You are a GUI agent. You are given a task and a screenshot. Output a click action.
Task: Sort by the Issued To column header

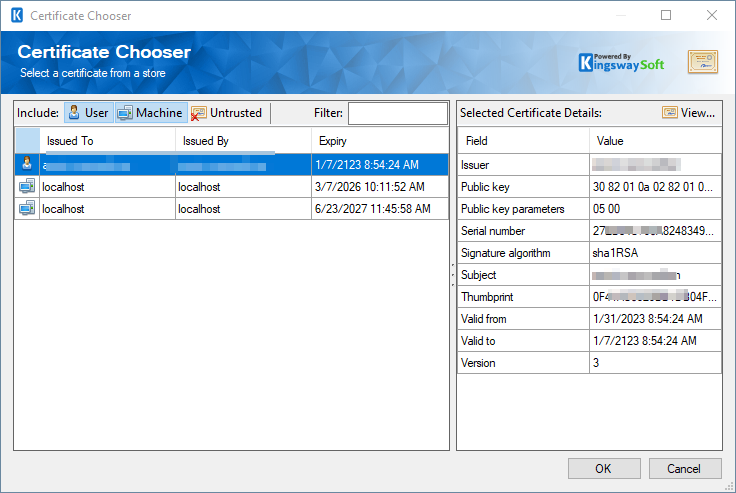click(x=107, y=141)
